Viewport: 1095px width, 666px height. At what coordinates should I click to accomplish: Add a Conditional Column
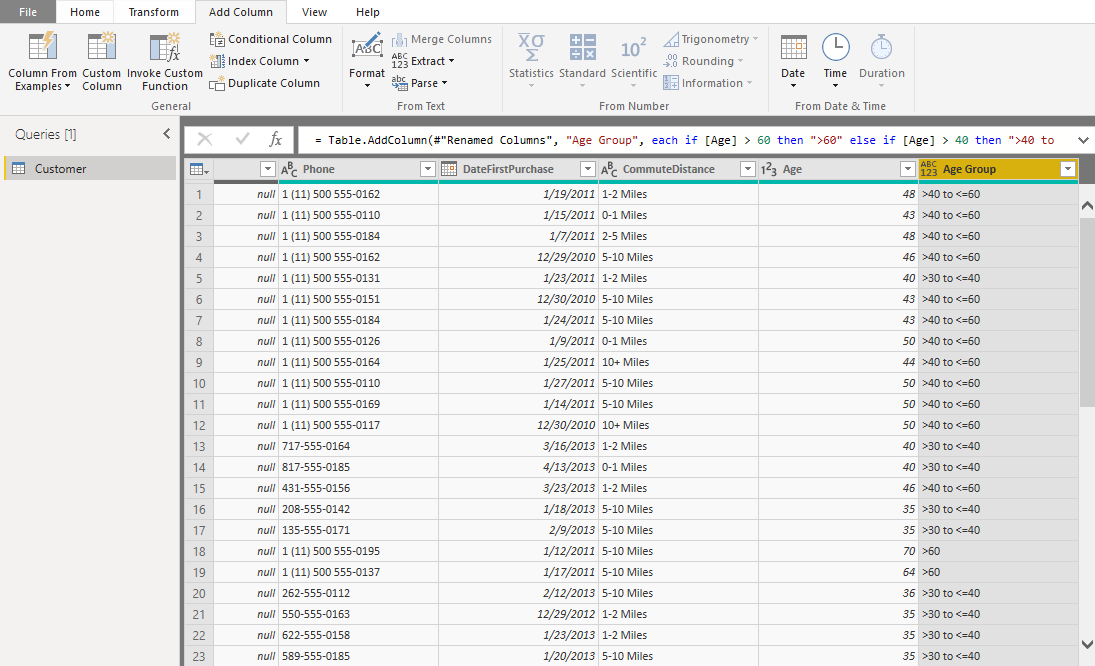point(271,39)
